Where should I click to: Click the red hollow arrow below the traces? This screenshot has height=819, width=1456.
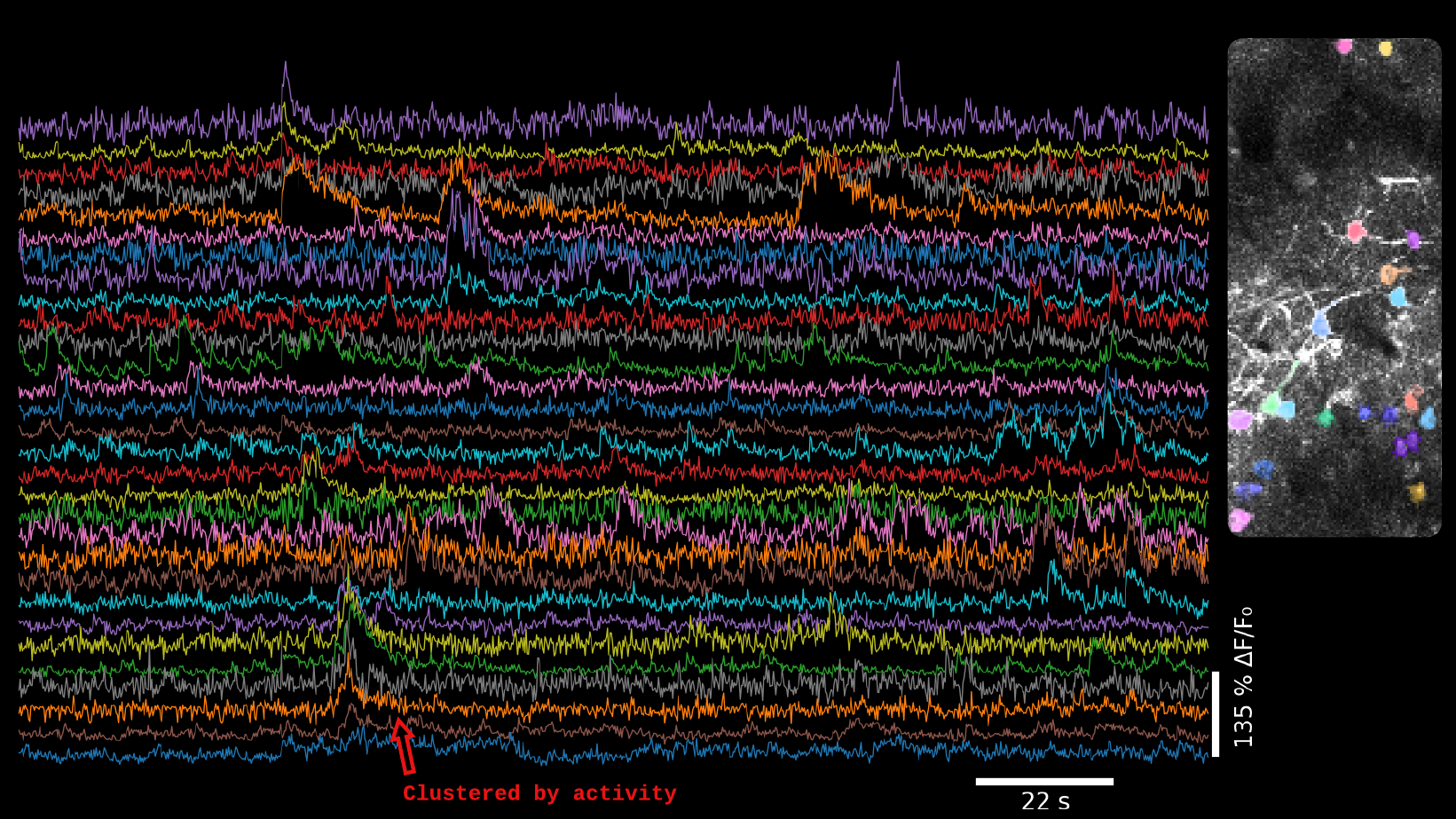click(x=404, y=744)
